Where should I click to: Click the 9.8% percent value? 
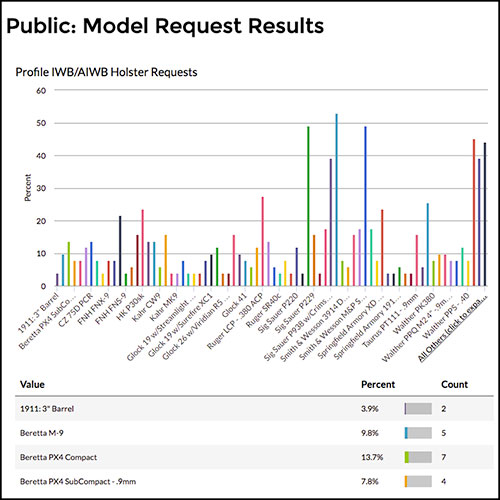point(370,433)
